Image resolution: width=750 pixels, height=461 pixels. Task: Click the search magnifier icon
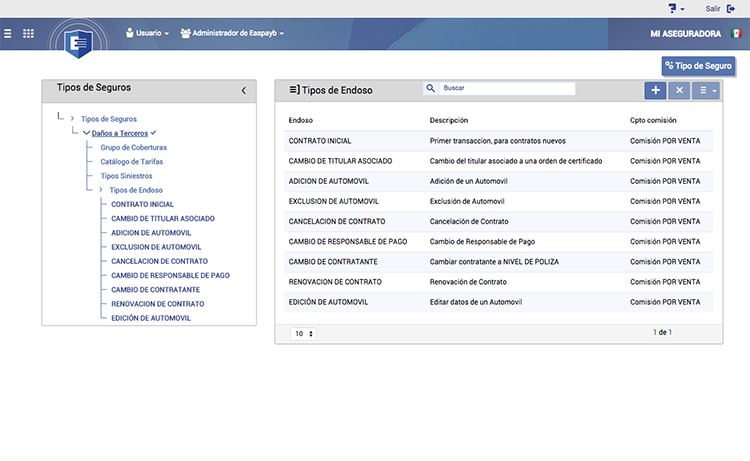pos(430,88)
